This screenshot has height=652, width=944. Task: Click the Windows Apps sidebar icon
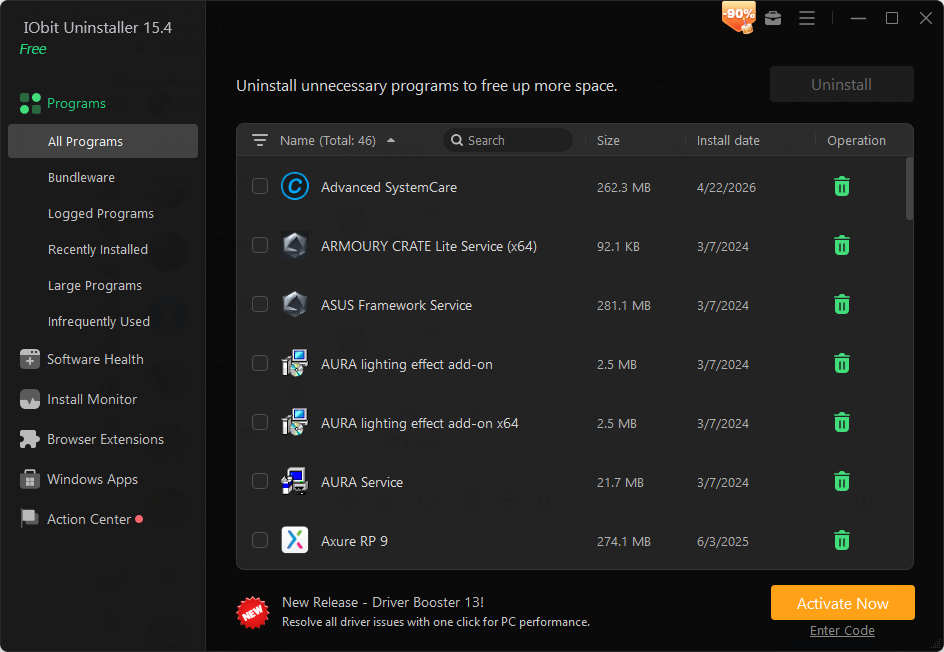[30, 479]
